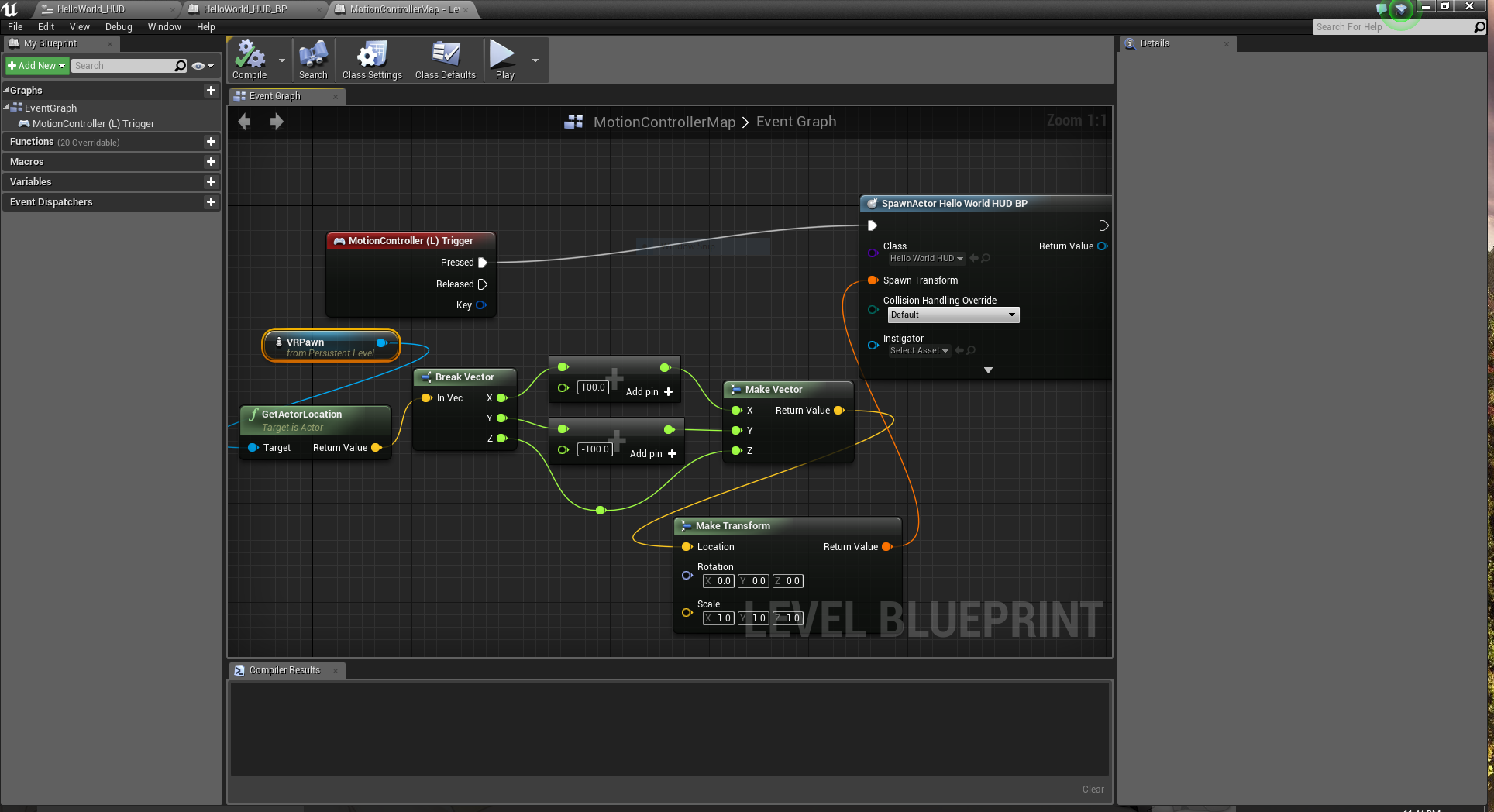
Task: Open the File menu
Action: coord(15,26)
